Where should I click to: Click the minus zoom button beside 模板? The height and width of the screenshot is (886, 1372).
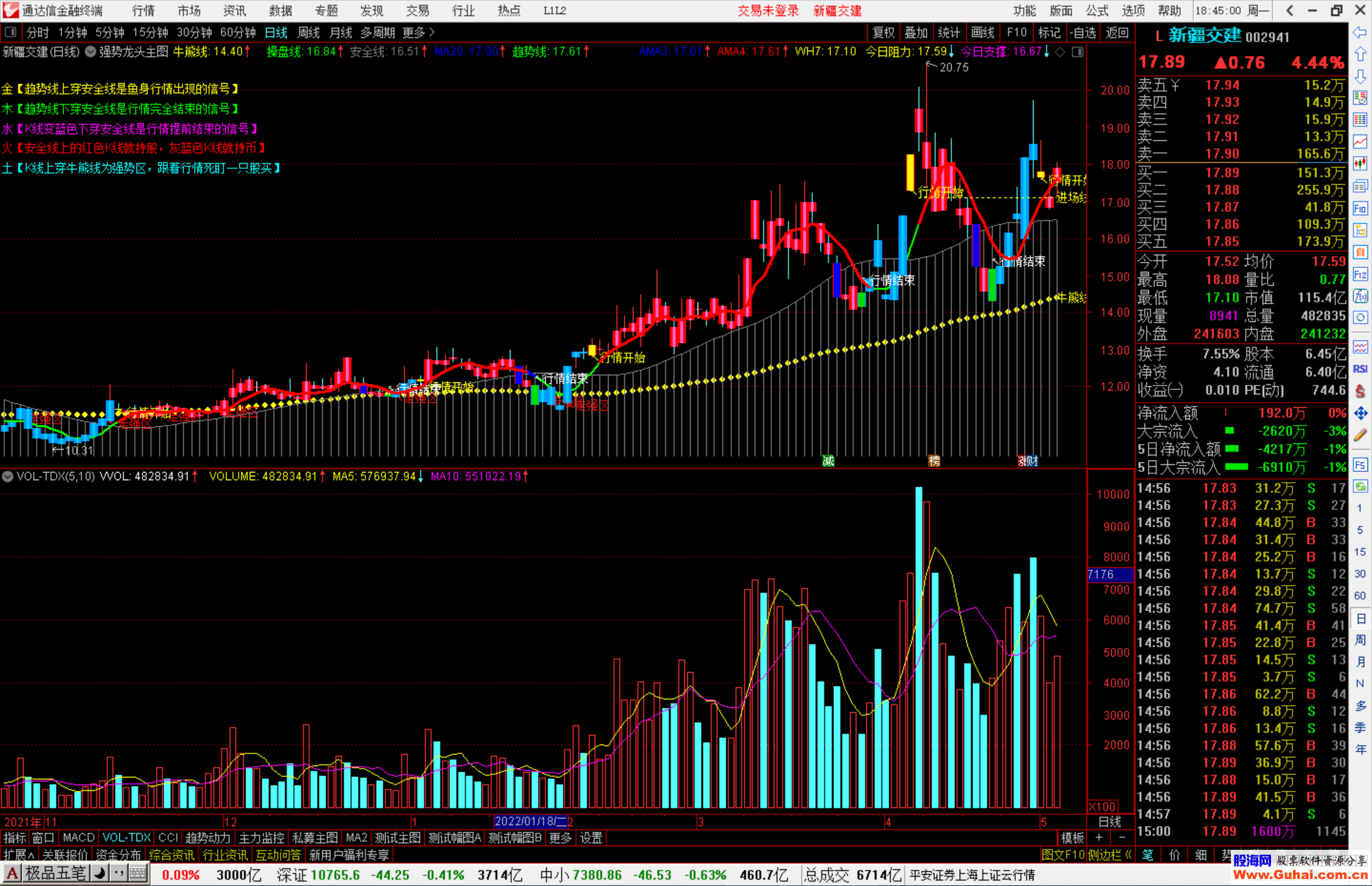(x=1122, y=838)
